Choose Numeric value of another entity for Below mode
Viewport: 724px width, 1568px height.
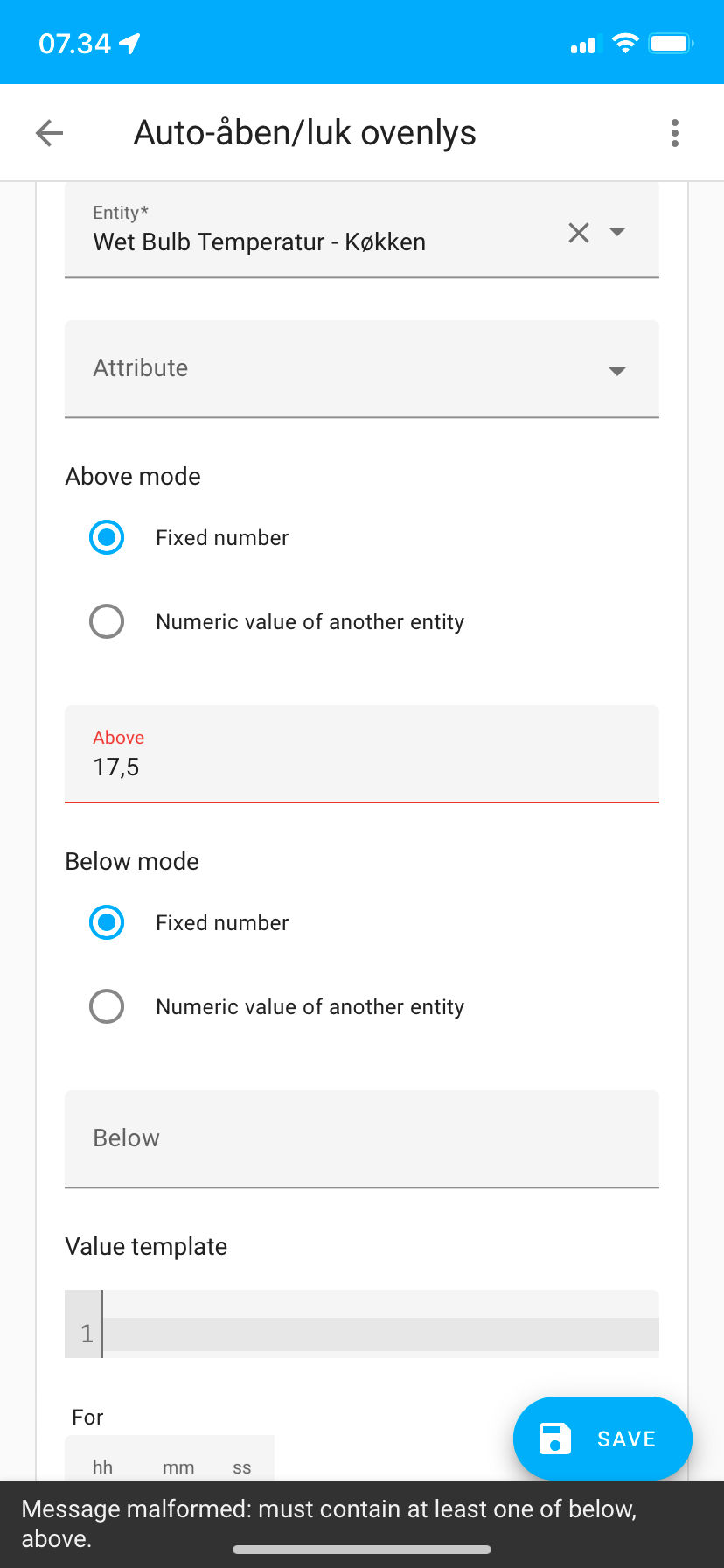[106, 1006]
